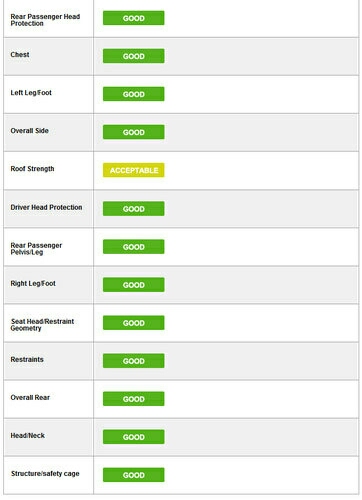This screenshot has height=500, width=362.
Task: Click the Structure/safety cage label
Action: click(45, 474)
